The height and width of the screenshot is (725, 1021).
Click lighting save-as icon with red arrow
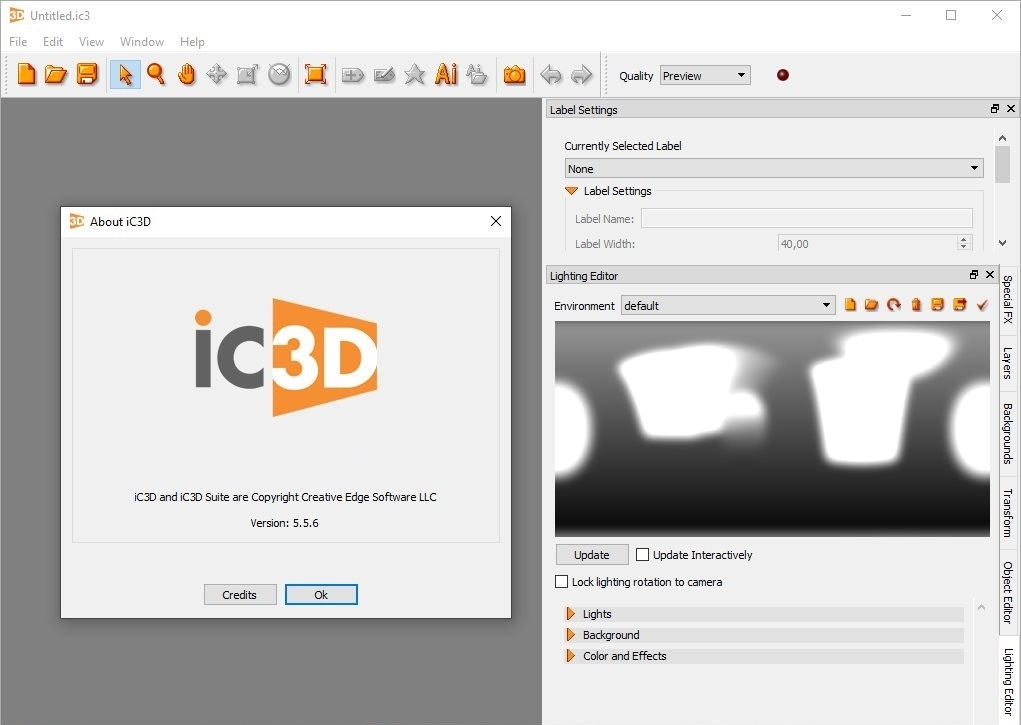pos(959,304)
